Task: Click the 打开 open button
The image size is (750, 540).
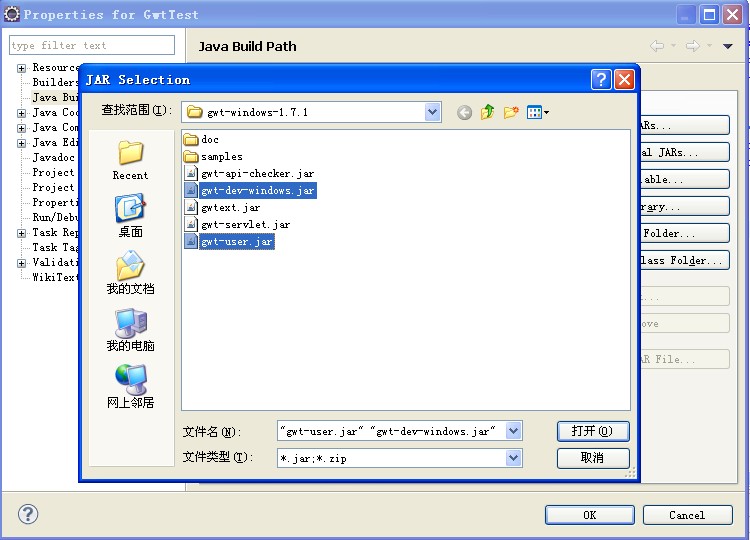Action: click(x=593, y=431)
